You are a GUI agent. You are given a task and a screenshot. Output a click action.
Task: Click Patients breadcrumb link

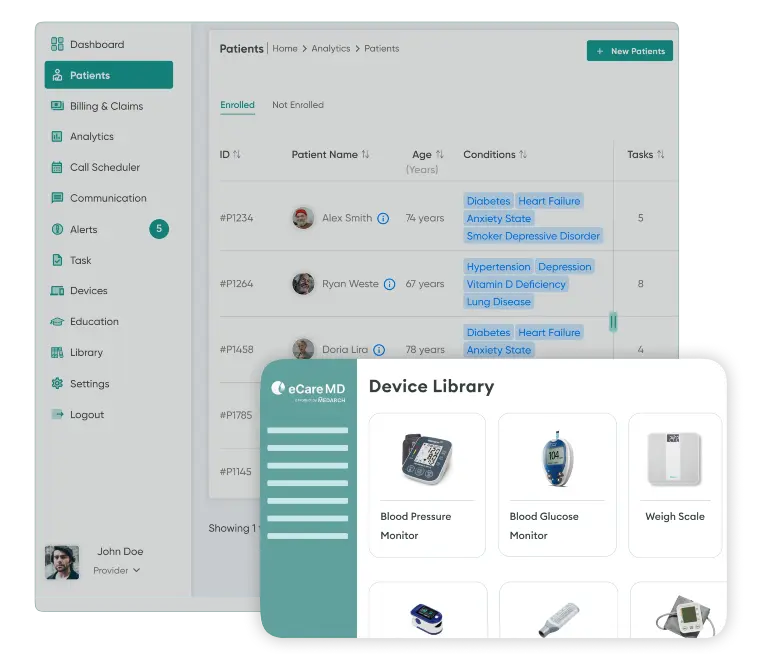tap(382, 48)
